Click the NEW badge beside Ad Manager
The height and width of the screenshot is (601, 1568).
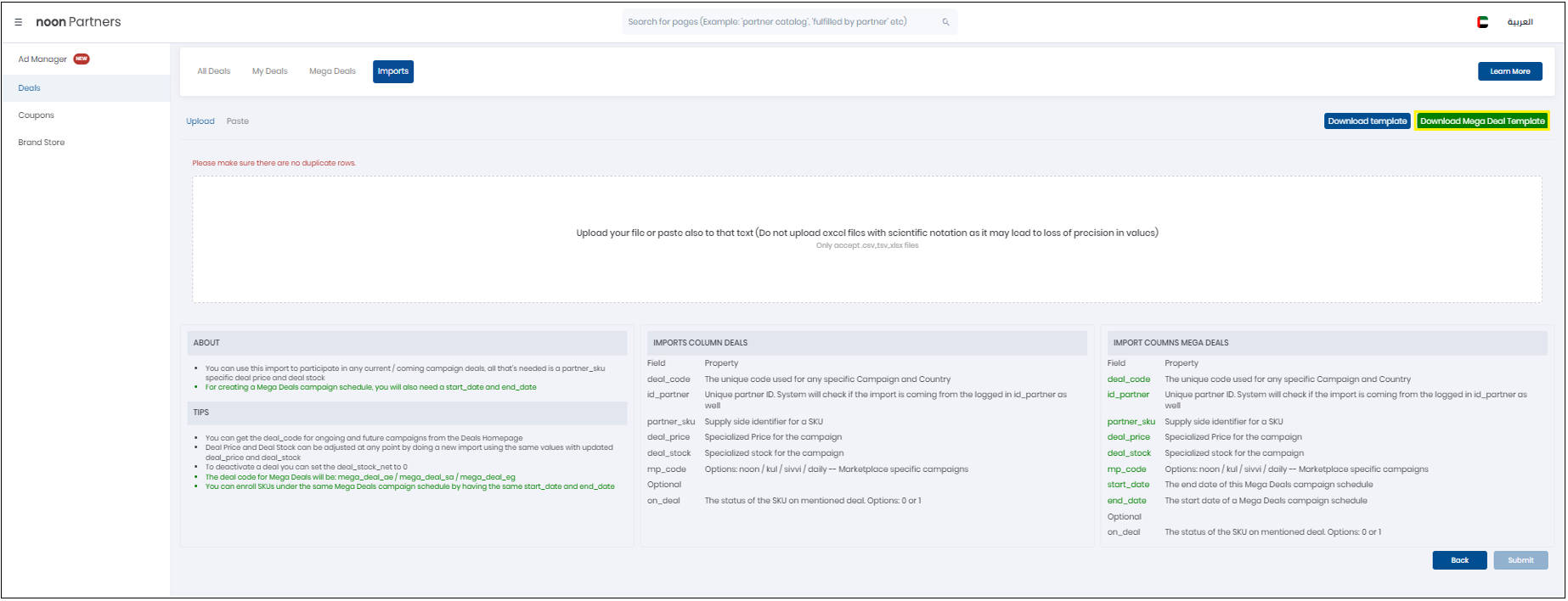pyautogui.click(x=82, y=59)
